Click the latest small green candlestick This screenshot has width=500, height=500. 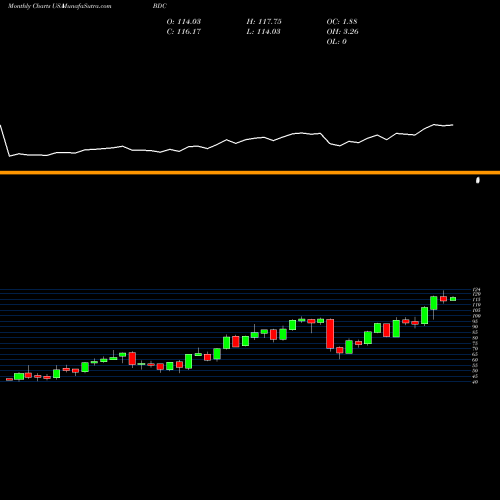pos(453,299)
